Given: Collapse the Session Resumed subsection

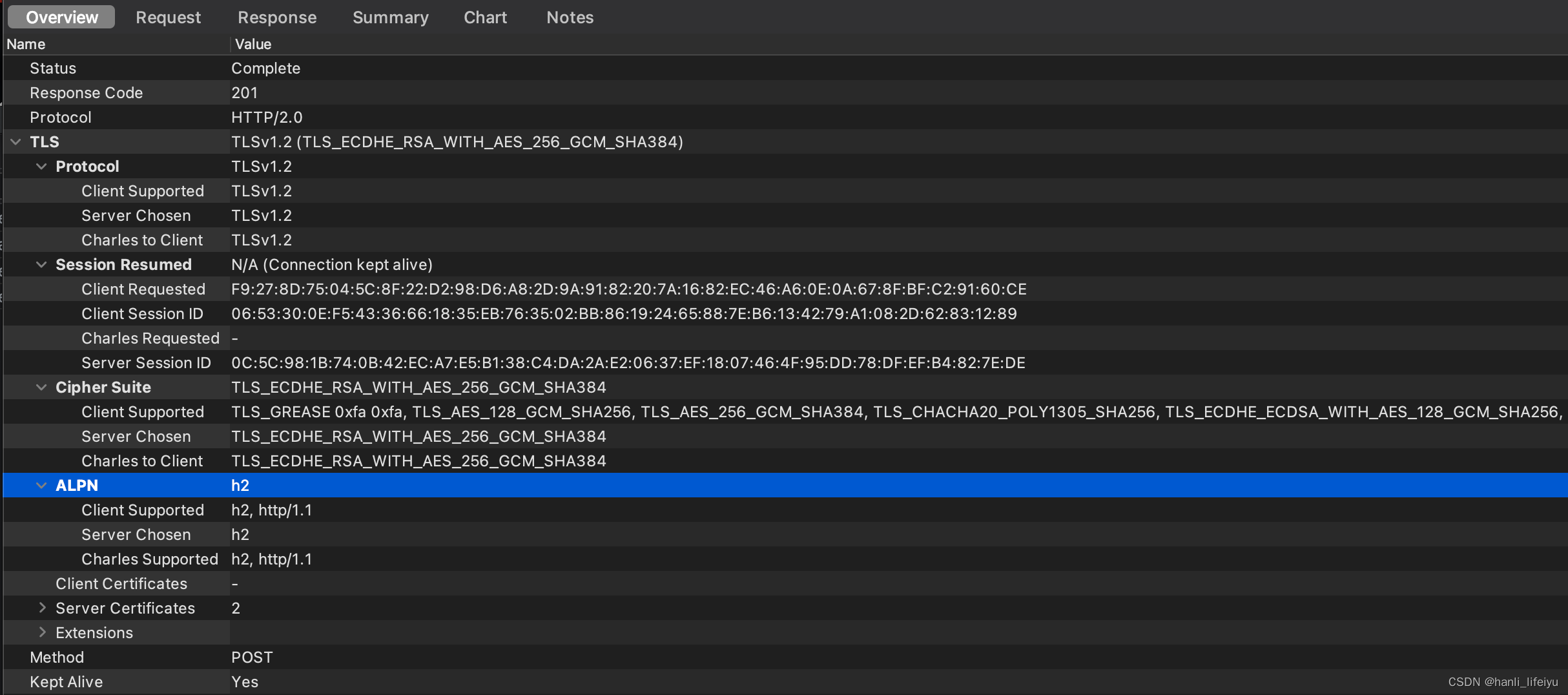Looking at the screenshot, I should (x=41, y=264).
